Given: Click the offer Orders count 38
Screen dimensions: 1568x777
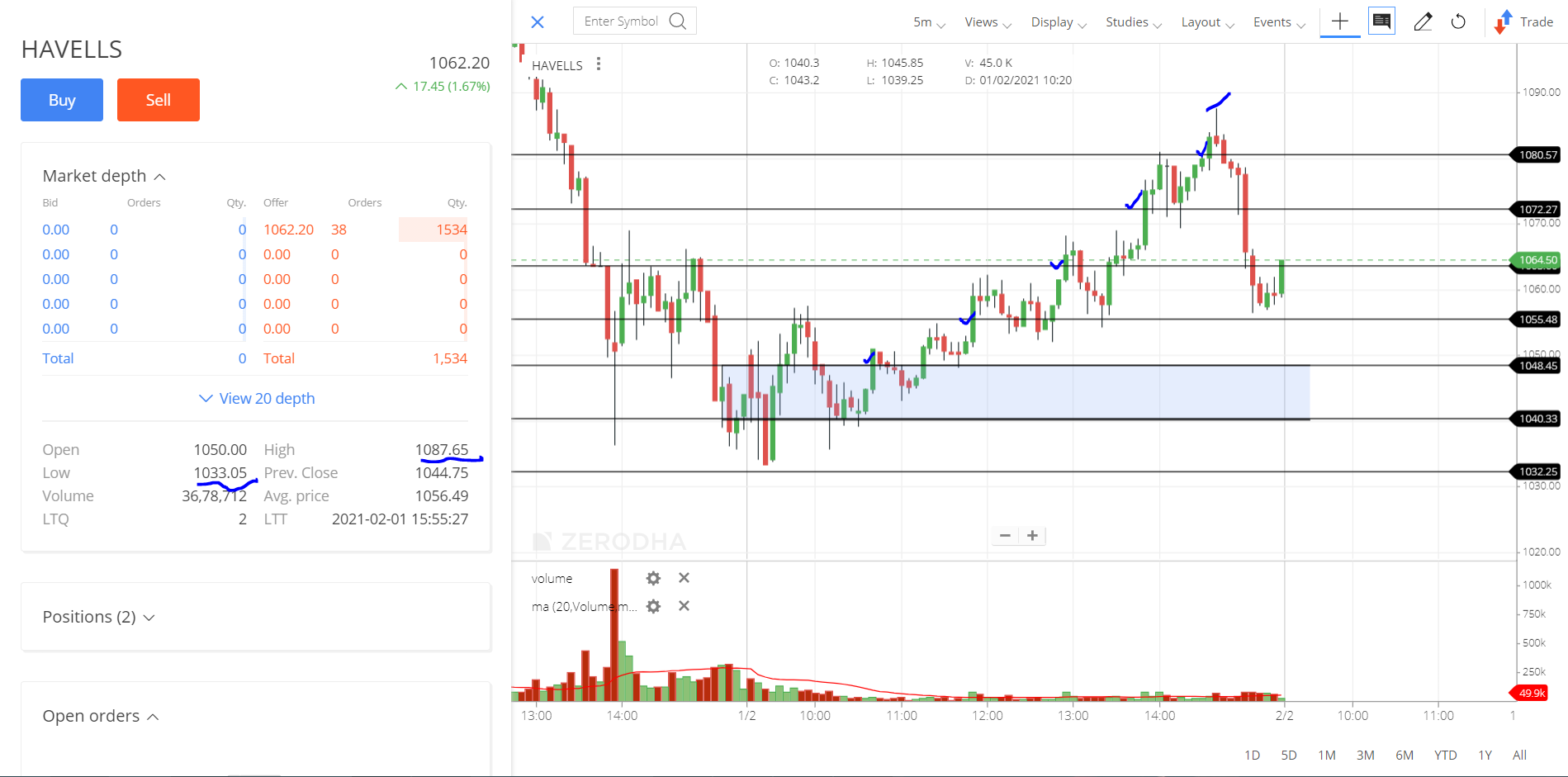Looking at the screenshot, I should click(x=339, y=230).
